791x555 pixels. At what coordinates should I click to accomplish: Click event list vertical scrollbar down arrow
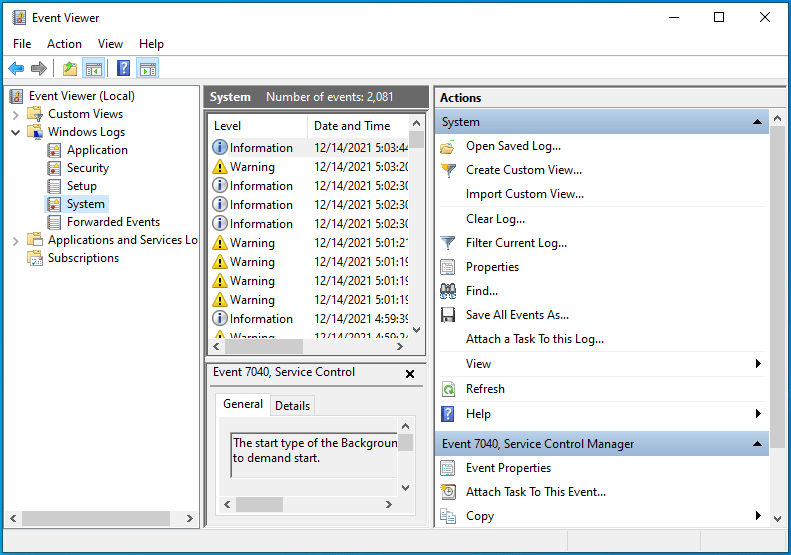416,330
